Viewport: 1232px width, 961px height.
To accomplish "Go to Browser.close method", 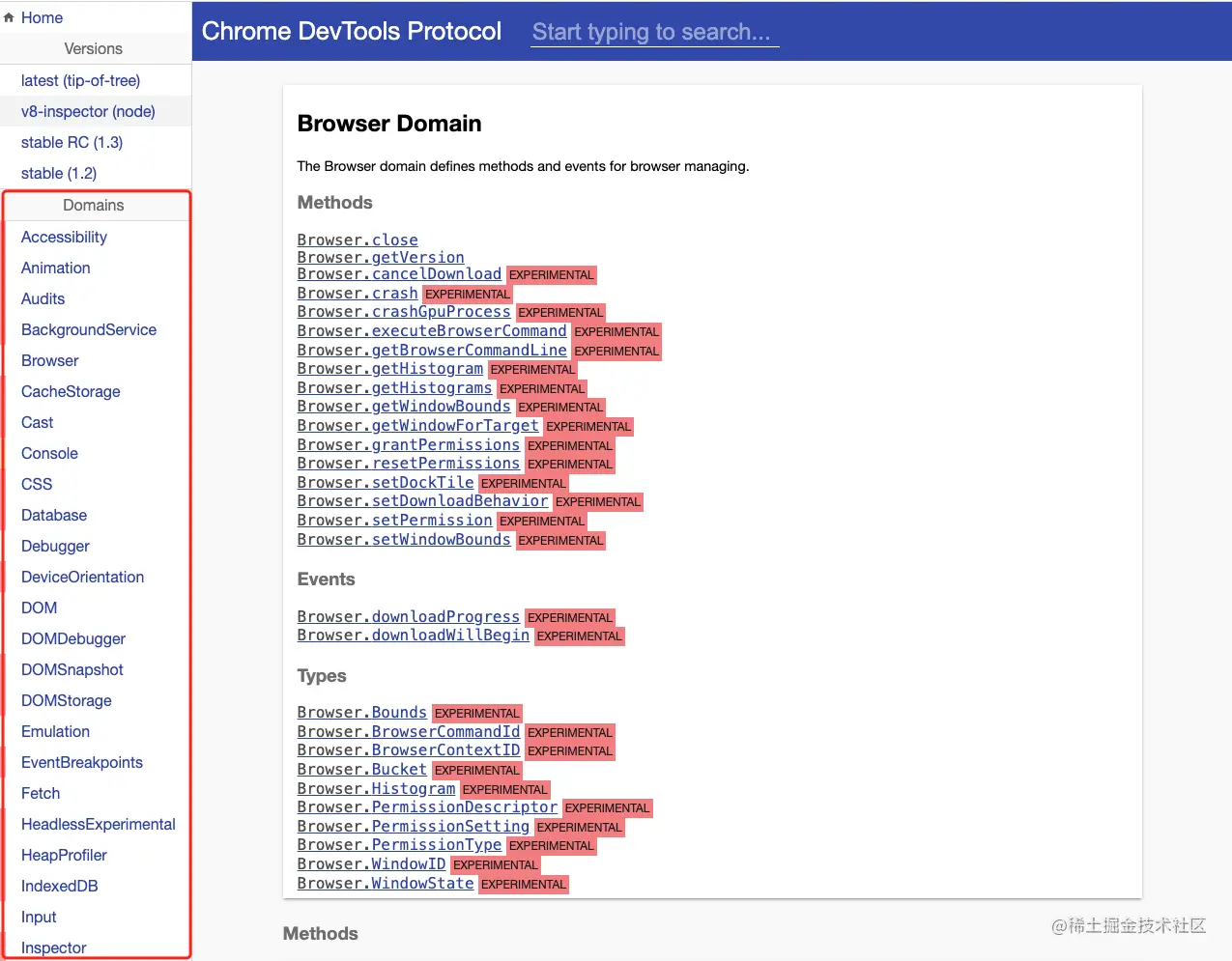I will click(x=358, y=240).
